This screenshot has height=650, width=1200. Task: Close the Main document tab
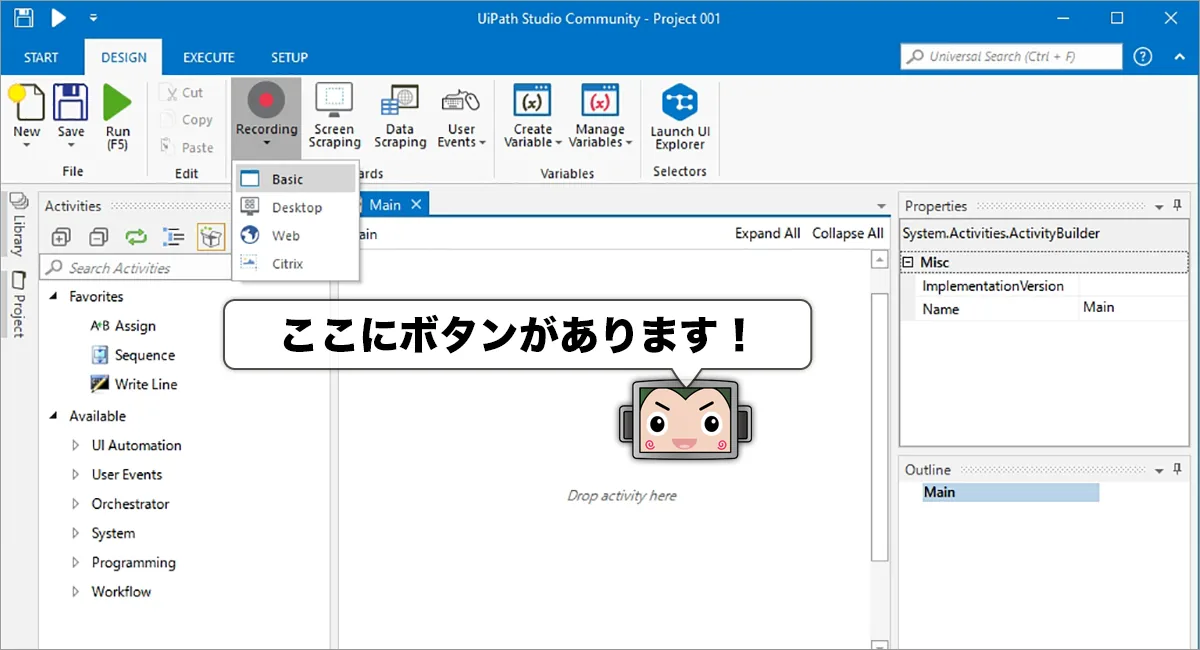(x=416, y=205)
